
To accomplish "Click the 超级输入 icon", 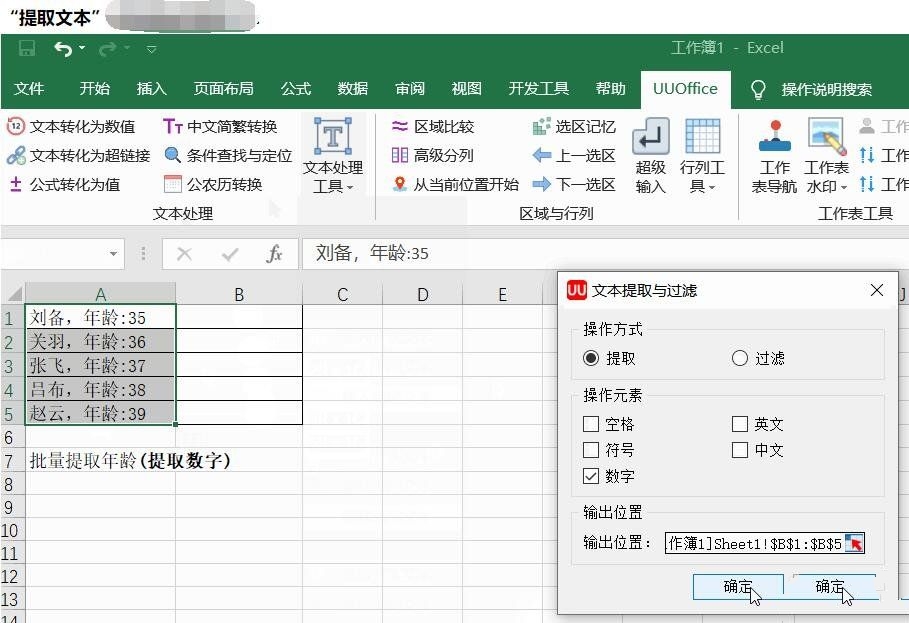I will point(650,137).
